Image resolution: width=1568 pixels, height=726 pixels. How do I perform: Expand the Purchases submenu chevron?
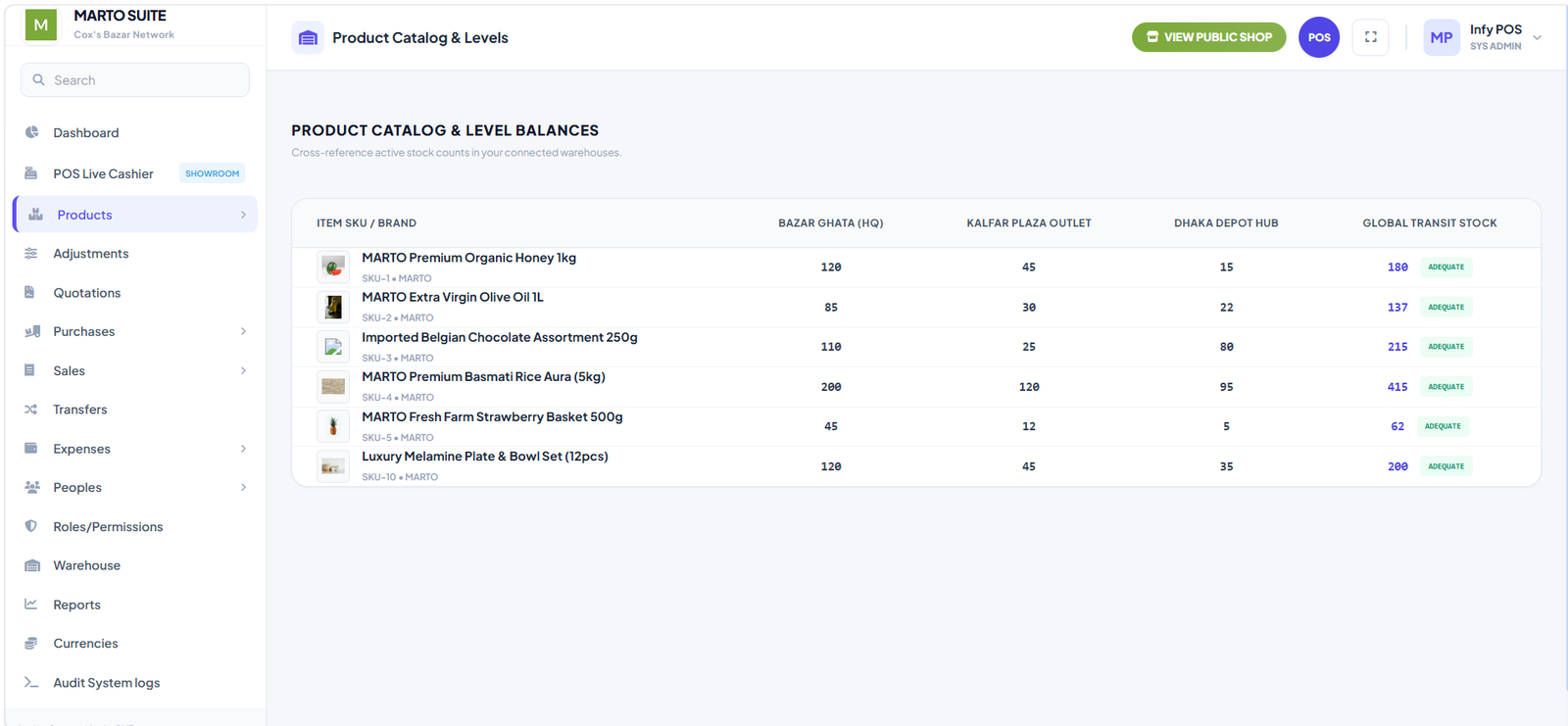(243, 331)
